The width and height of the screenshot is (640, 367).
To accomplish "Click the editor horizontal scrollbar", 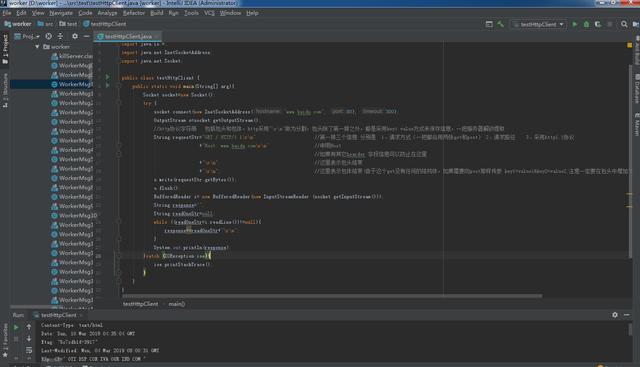I will [331, 296].
